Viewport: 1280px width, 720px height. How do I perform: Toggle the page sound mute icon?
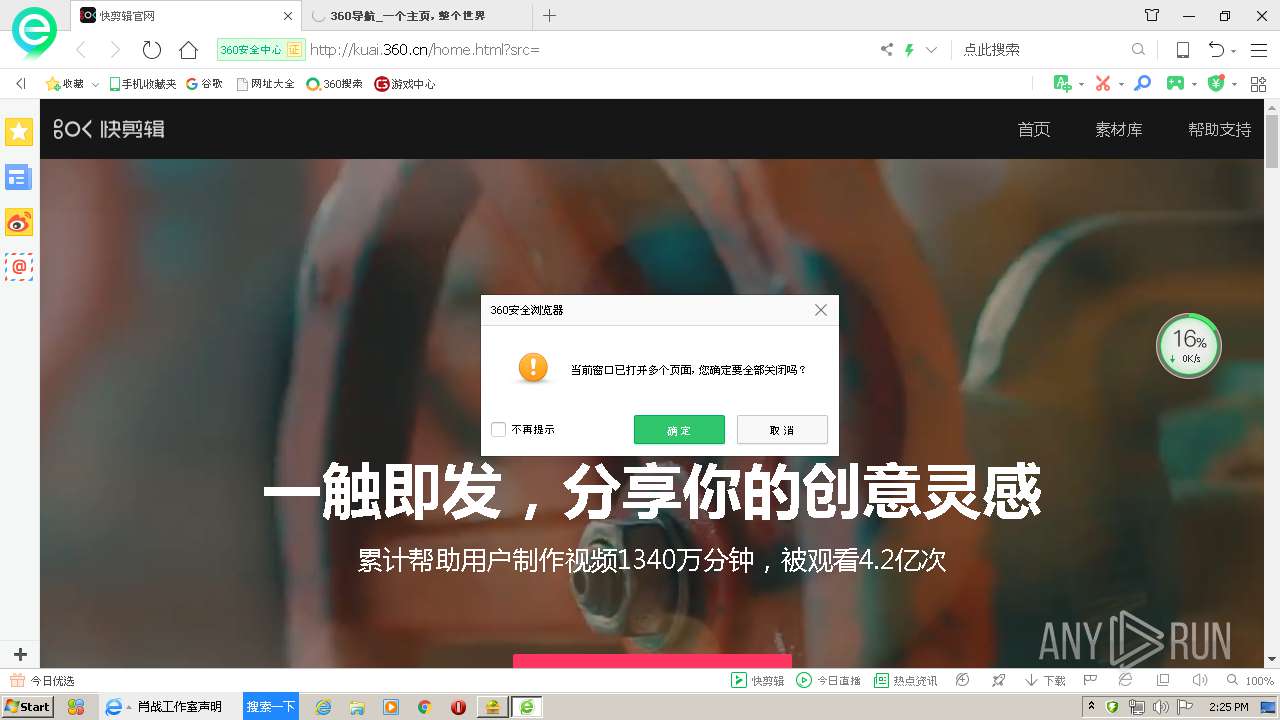pos(1199,680)
